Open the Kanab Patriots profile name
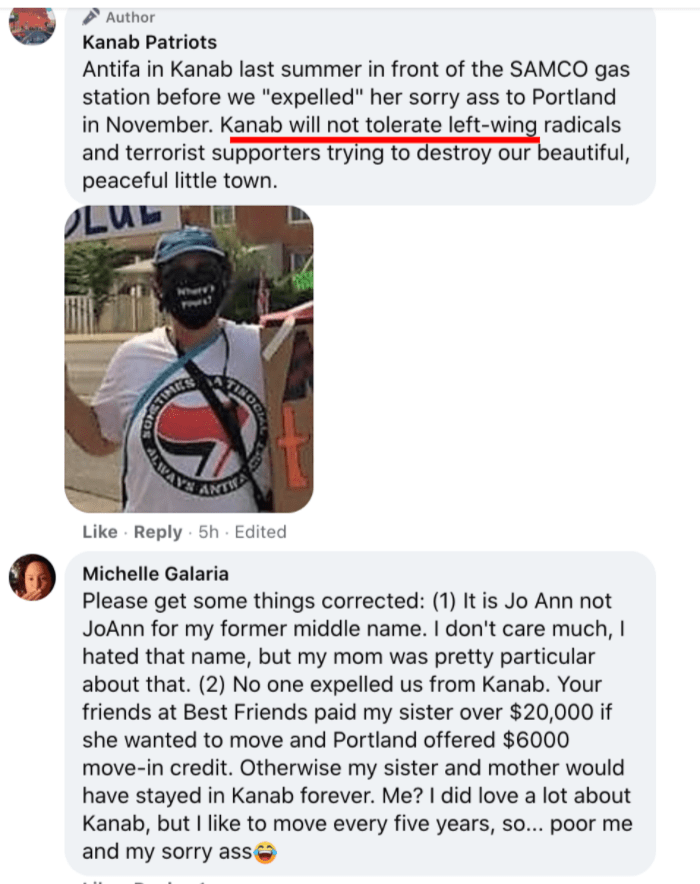 coord(150,43)
